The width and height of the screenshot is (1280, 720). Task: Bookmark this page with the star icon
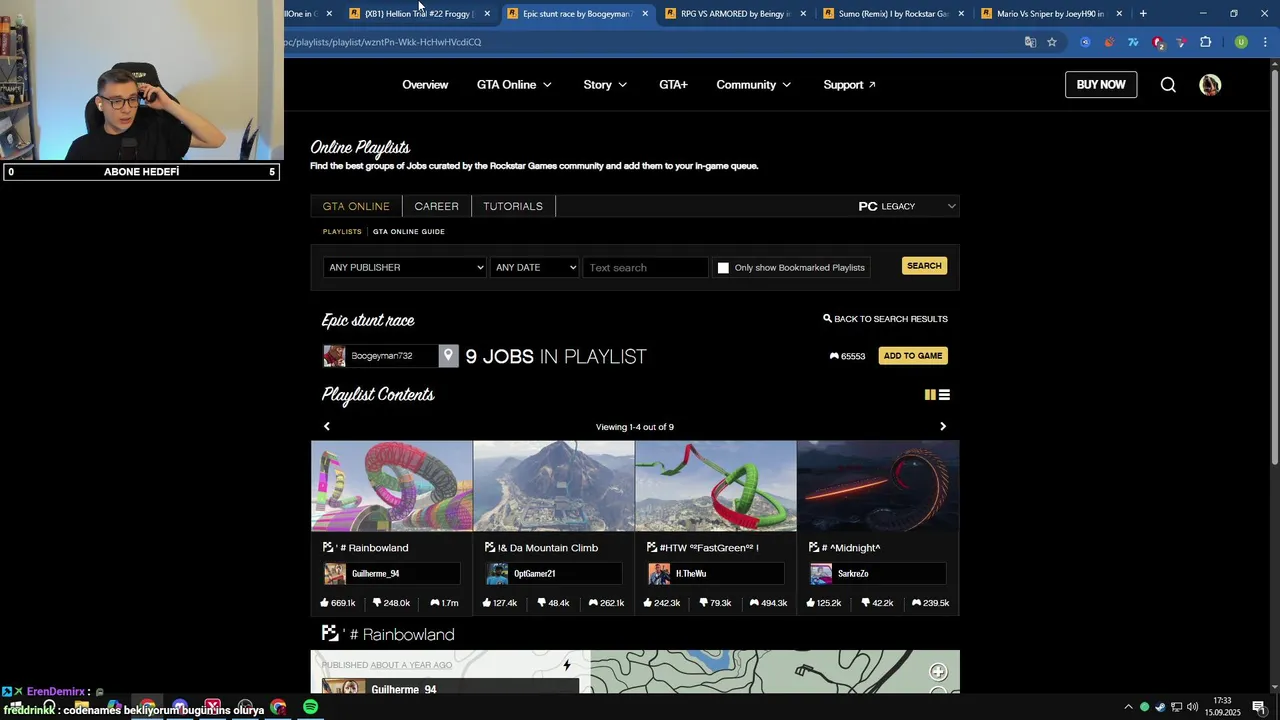[1052, 42]
